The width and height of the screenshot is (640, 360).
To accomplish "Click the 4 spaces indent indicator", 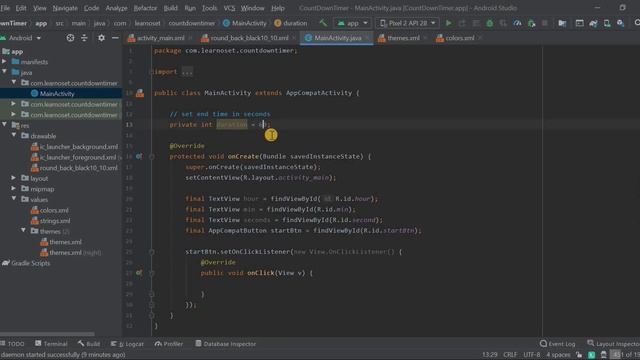I will [x=558, y=355].
